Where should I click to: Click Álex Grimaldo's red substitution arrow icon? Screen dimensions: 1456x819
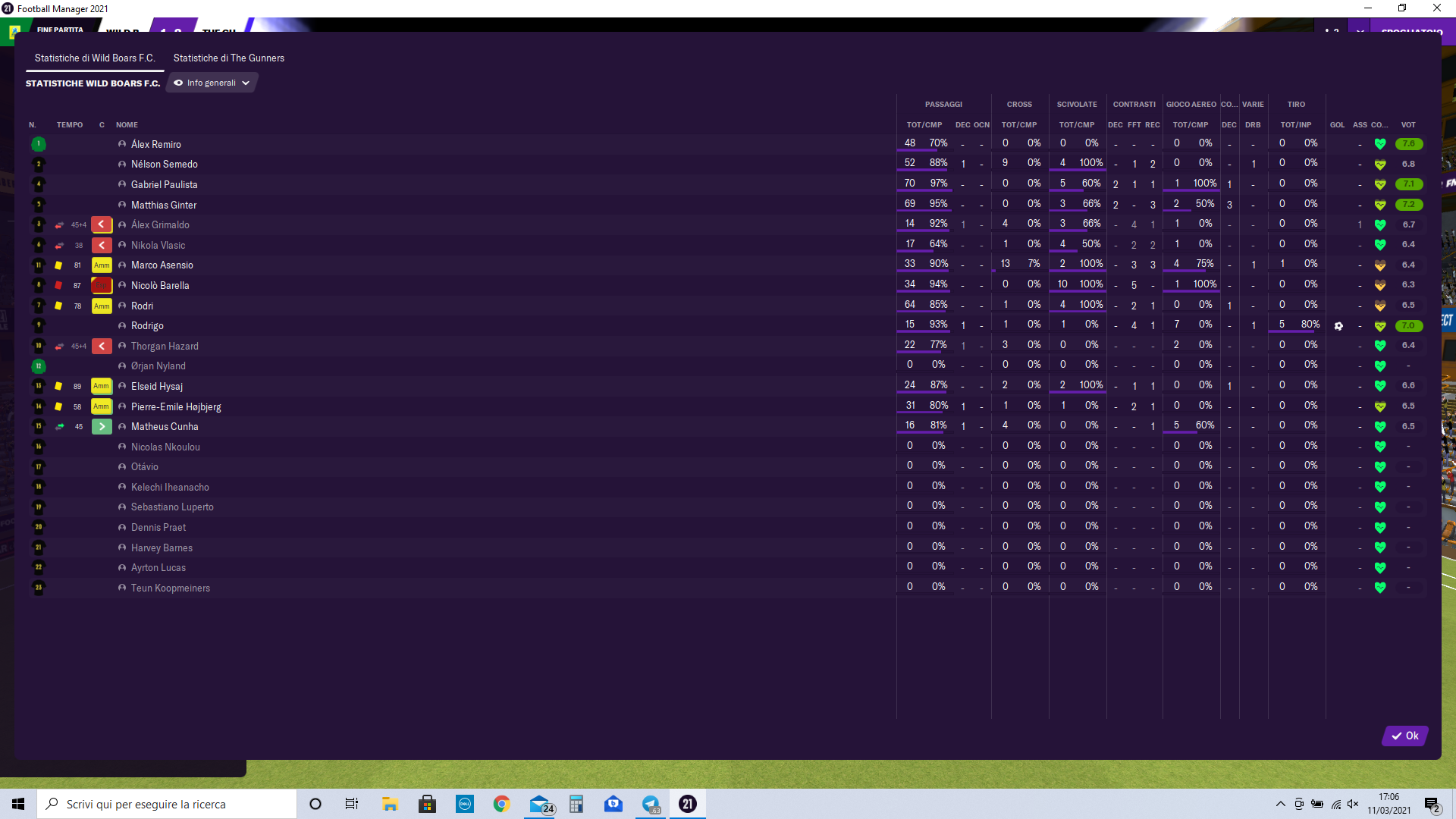102,224
